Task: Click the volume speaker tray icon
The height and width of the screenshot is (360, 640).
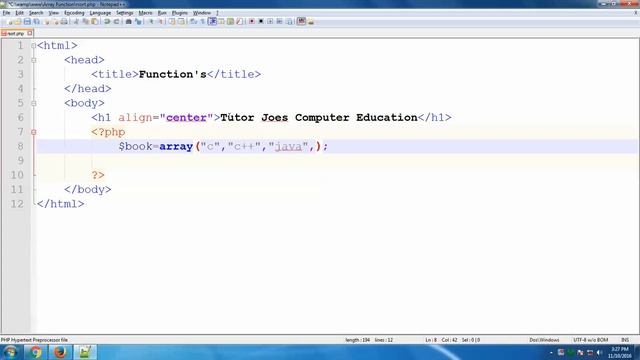Action: coord(599,352)
